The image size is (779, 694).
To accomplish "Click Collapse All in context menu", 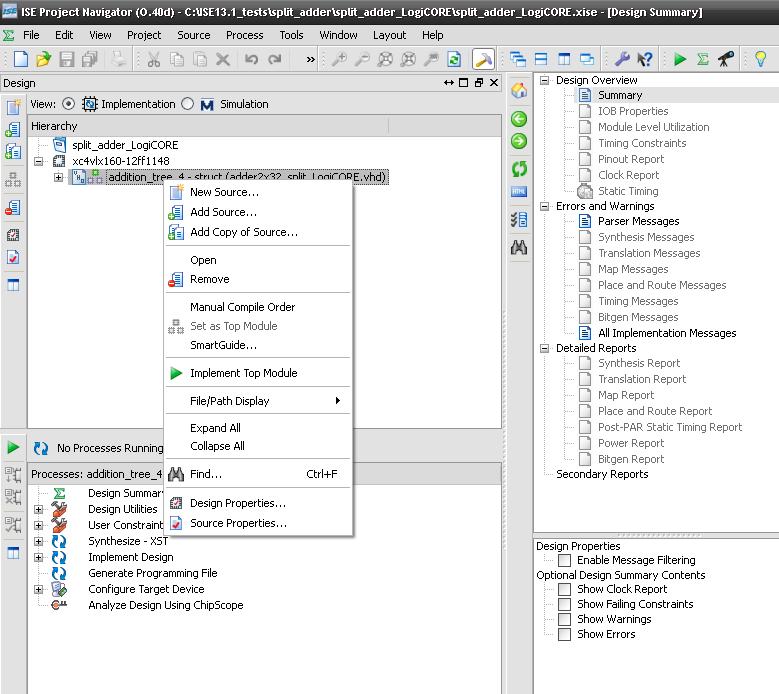I will [x=258, y=446].
